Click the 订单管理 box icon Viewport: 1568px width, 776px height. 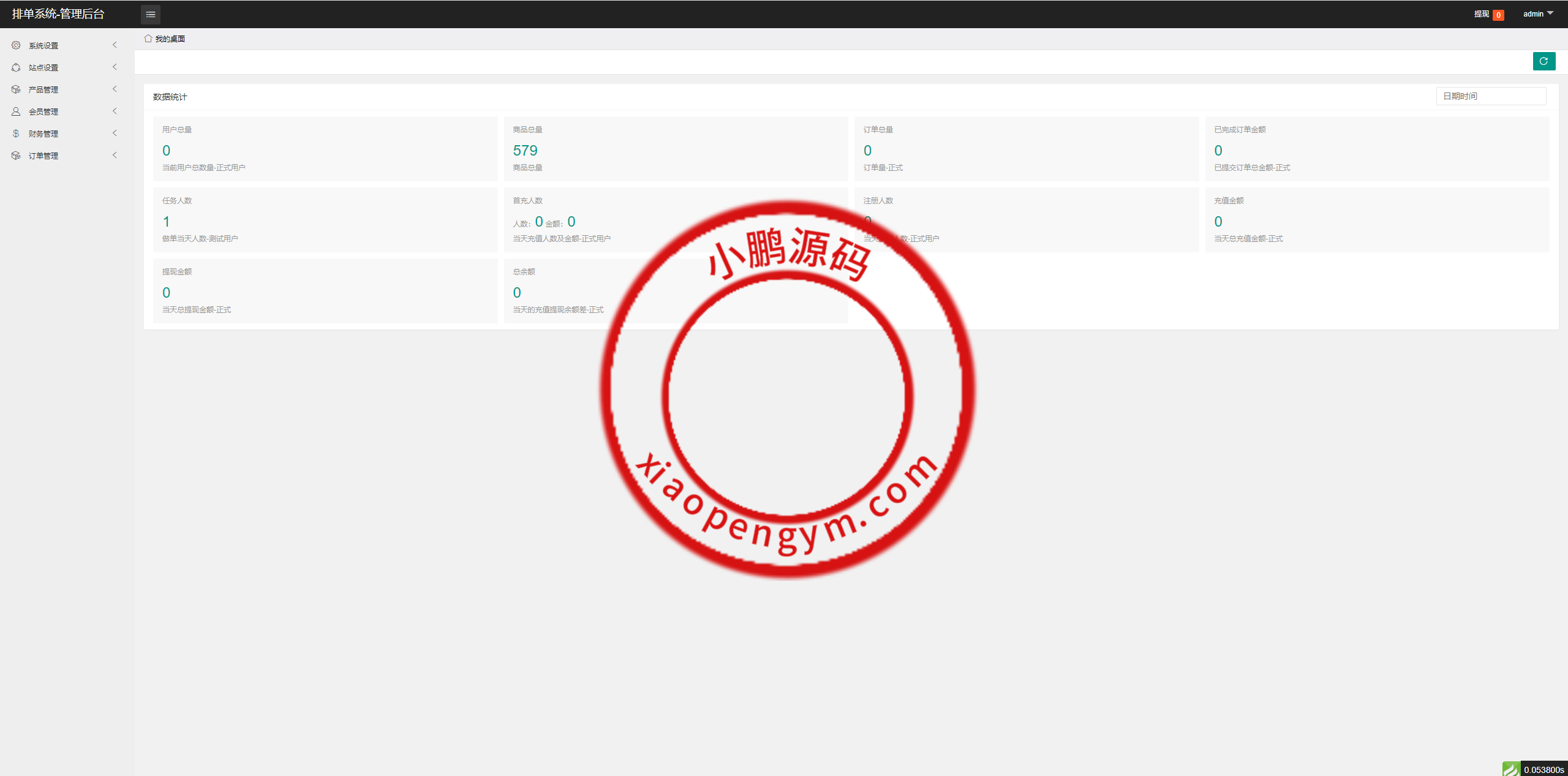coord(16,156)
